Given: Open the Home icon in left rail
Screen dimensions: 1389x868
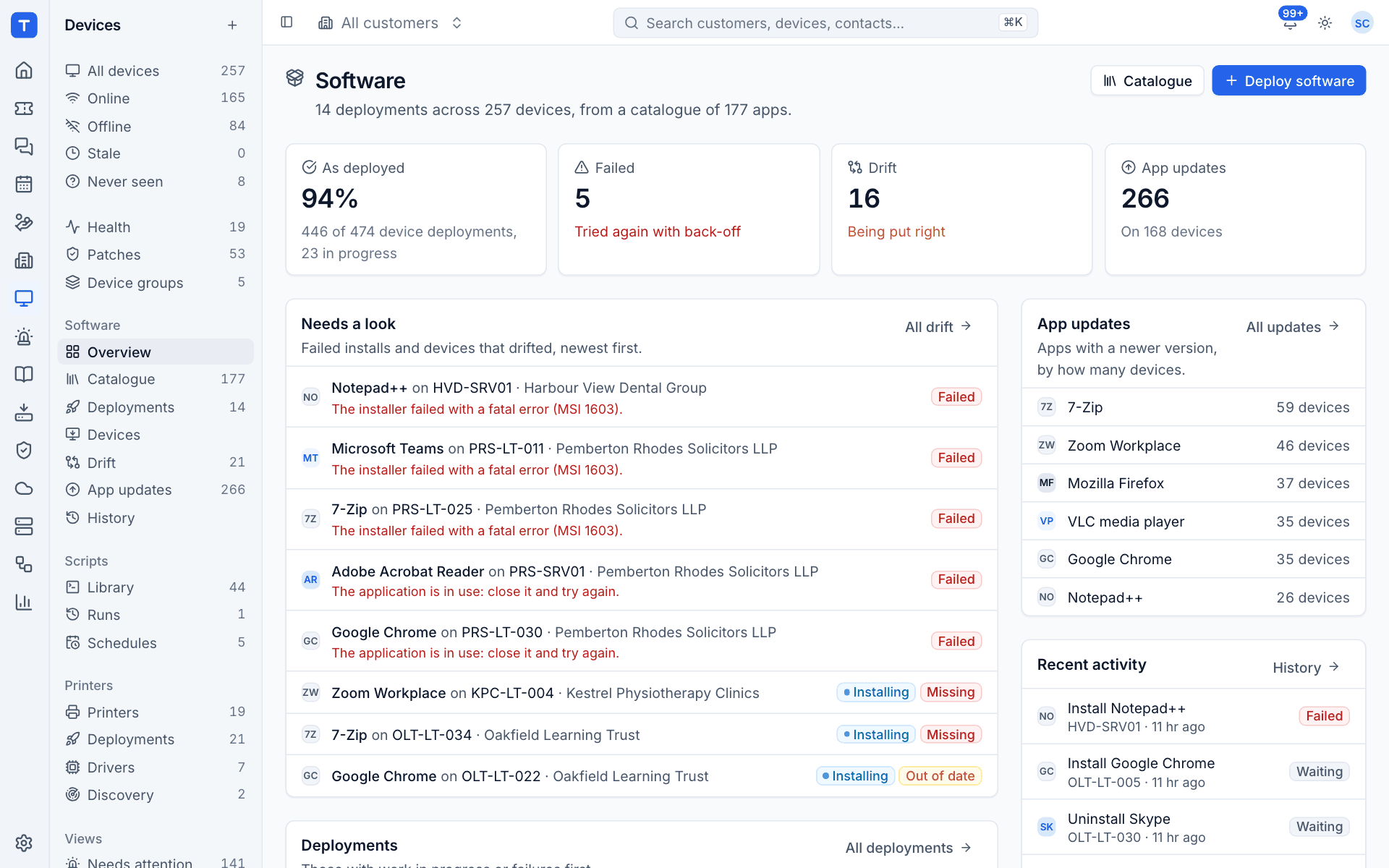Looking at the screenshot, I should click(24, 70).
